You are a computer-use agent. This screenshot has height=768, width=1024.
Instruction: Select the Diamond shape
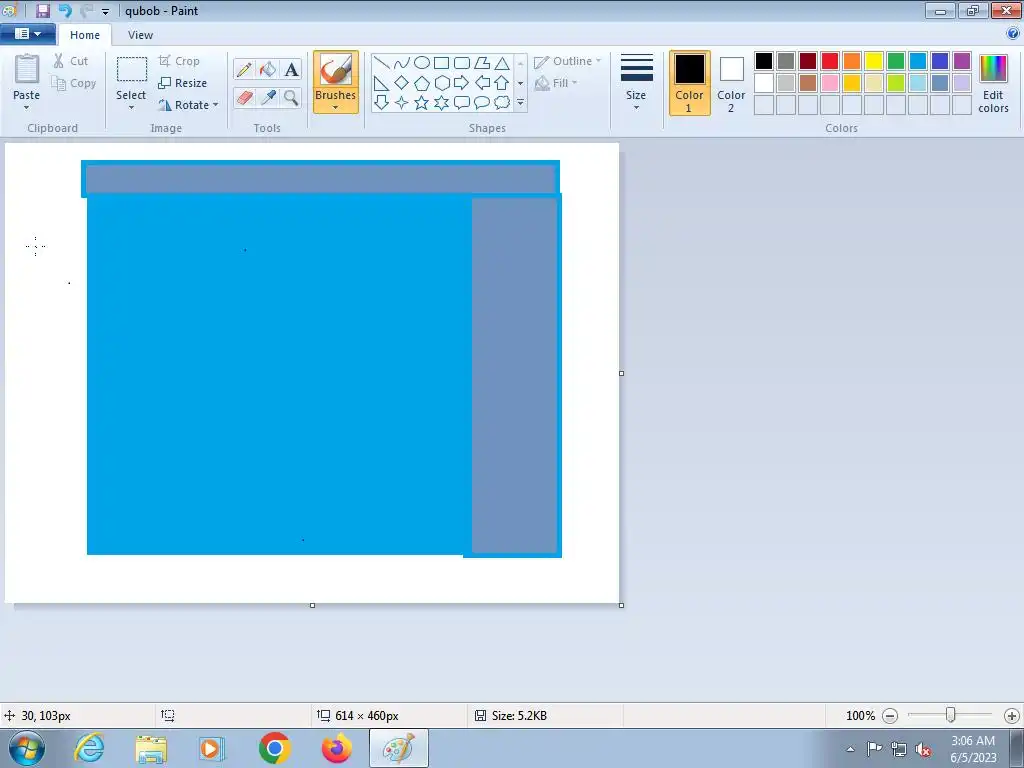[x=402, y=83]
